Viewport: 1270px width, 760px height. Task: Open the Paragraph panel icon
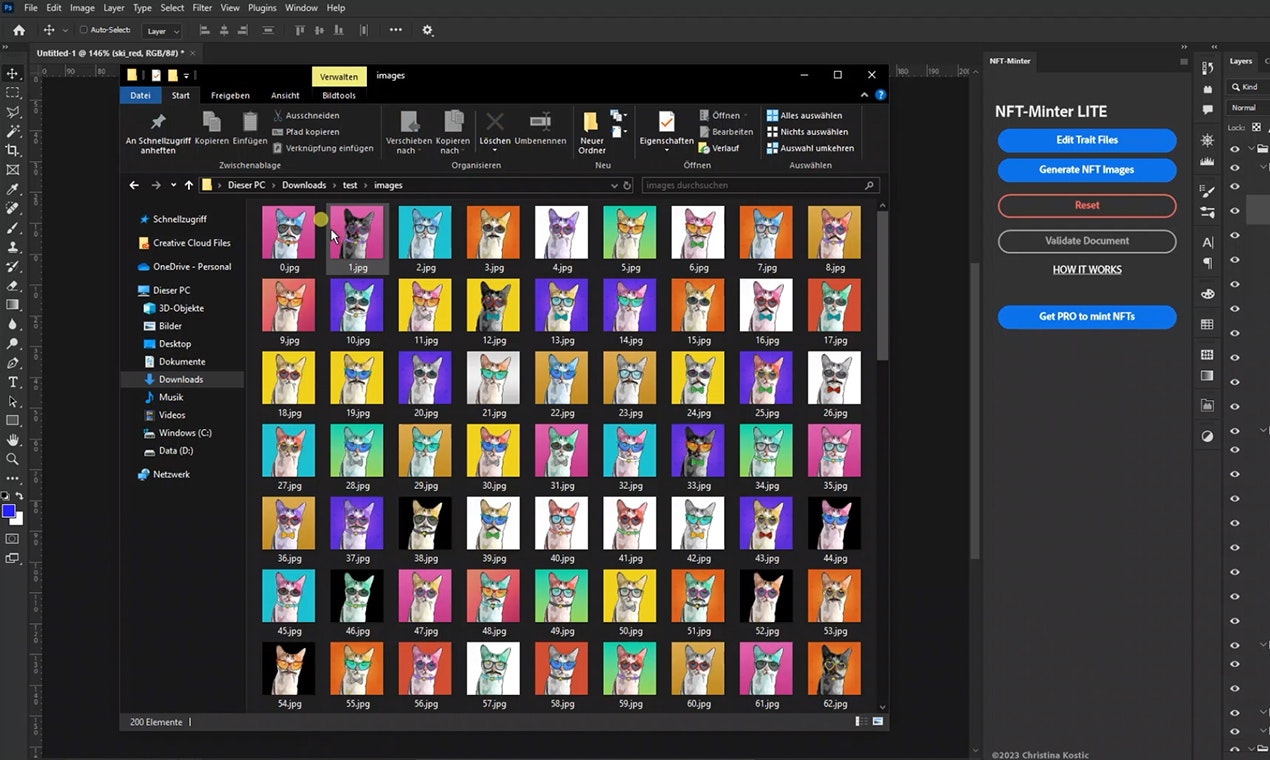(1207, 263)
